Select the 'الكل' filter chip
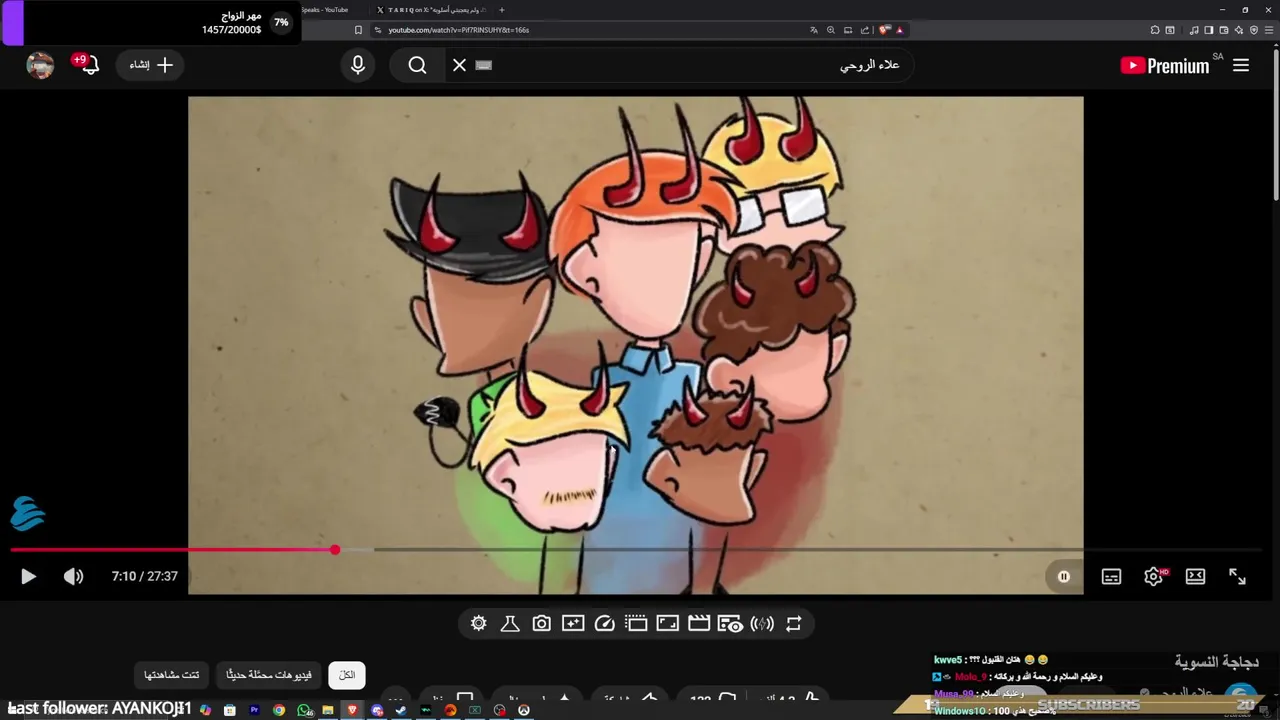 click(x=347, y=675)
